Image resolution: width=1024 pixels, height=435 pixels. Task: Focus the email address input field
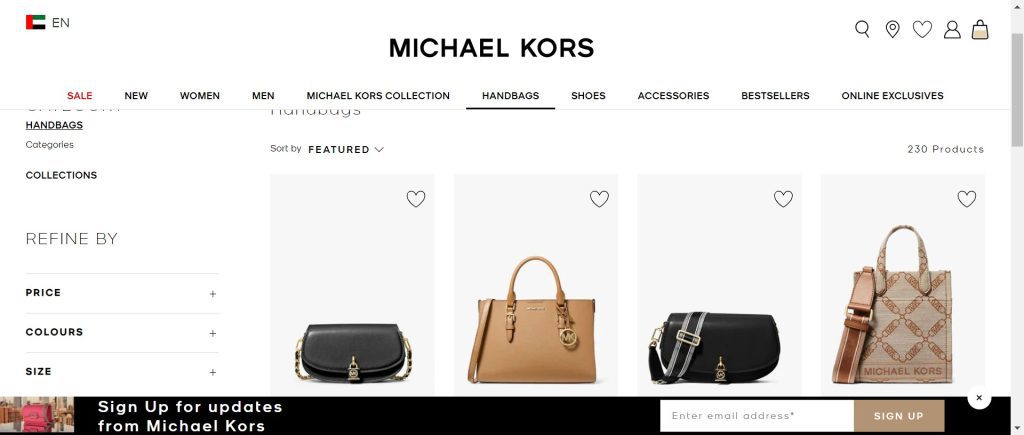click(757, 416)
